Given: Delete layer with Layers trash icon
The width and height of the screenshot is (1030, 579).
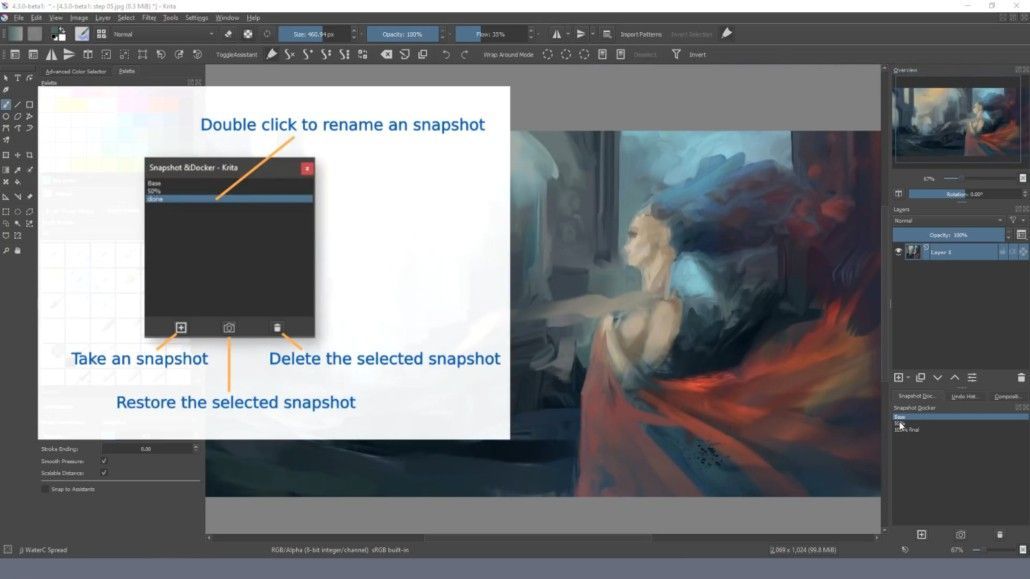Looking at the screenshot, I should 1021,377.
